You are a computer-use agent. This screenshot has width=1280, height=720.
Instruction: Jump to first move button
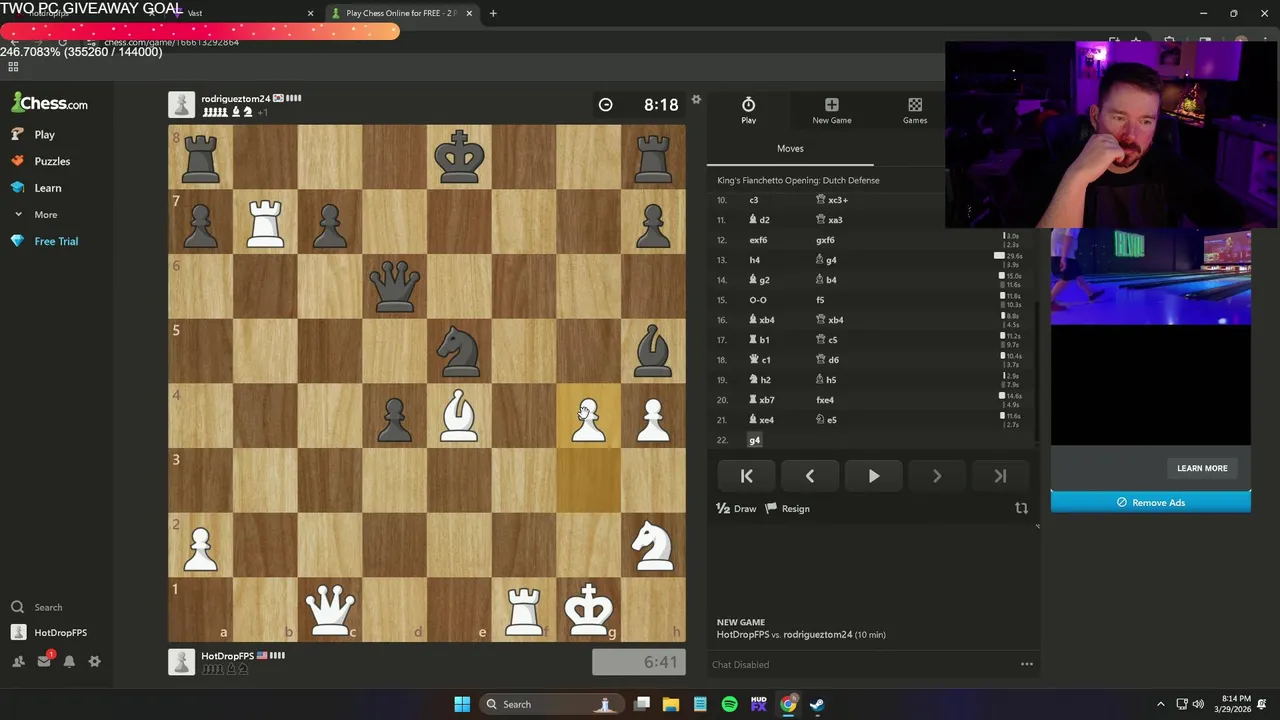click(x=746, y=476)
